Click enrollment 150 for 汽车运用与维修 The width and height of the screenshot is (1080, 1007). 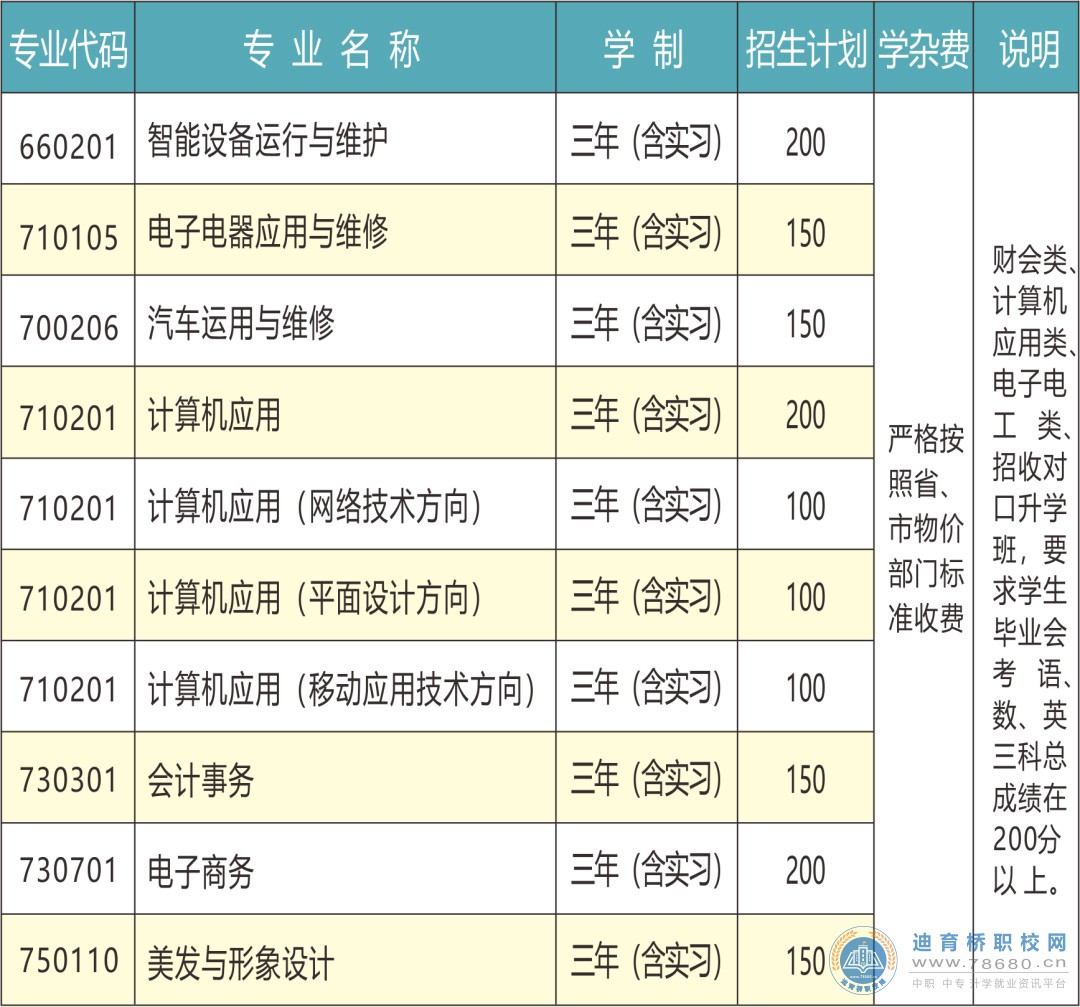805,324
